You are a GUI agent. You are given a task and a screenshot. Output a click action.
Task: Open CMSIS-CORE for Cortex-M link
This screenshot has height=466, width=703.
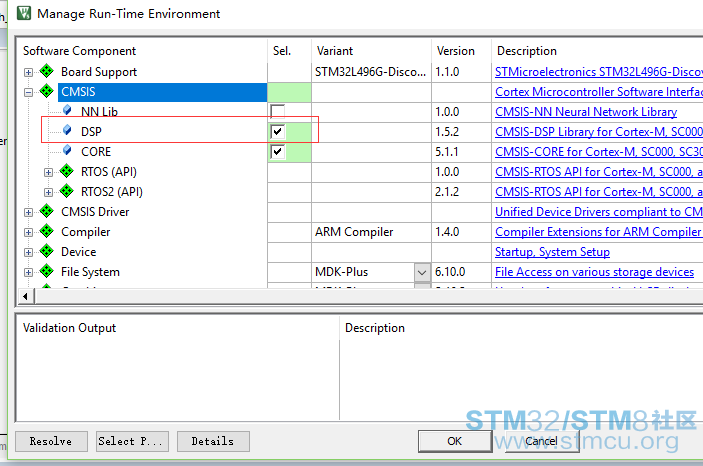pyautogui.click(x=599, y=152)
